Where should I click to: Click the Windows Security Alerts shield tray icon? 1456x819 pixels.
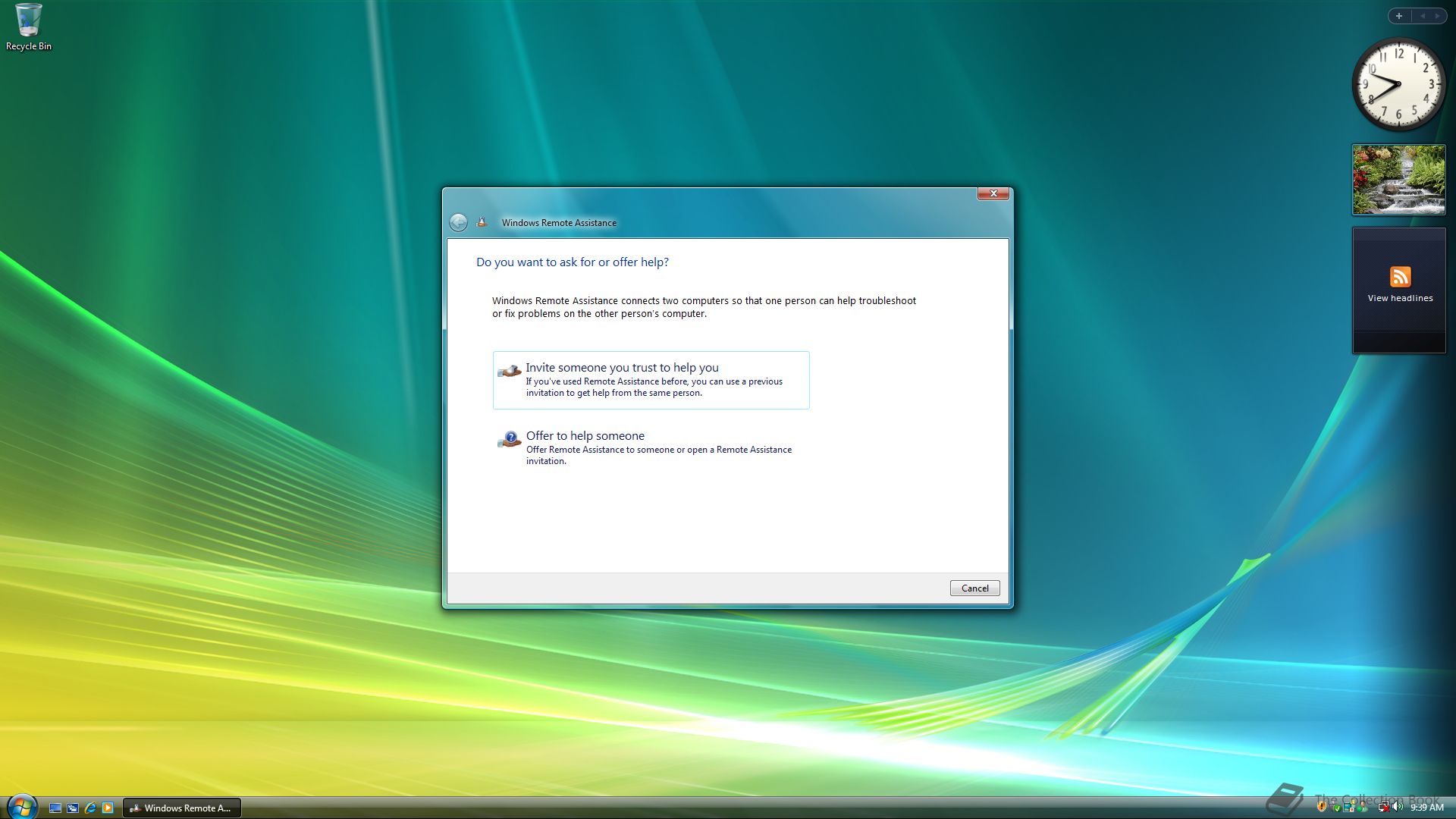coord(1322,807)
